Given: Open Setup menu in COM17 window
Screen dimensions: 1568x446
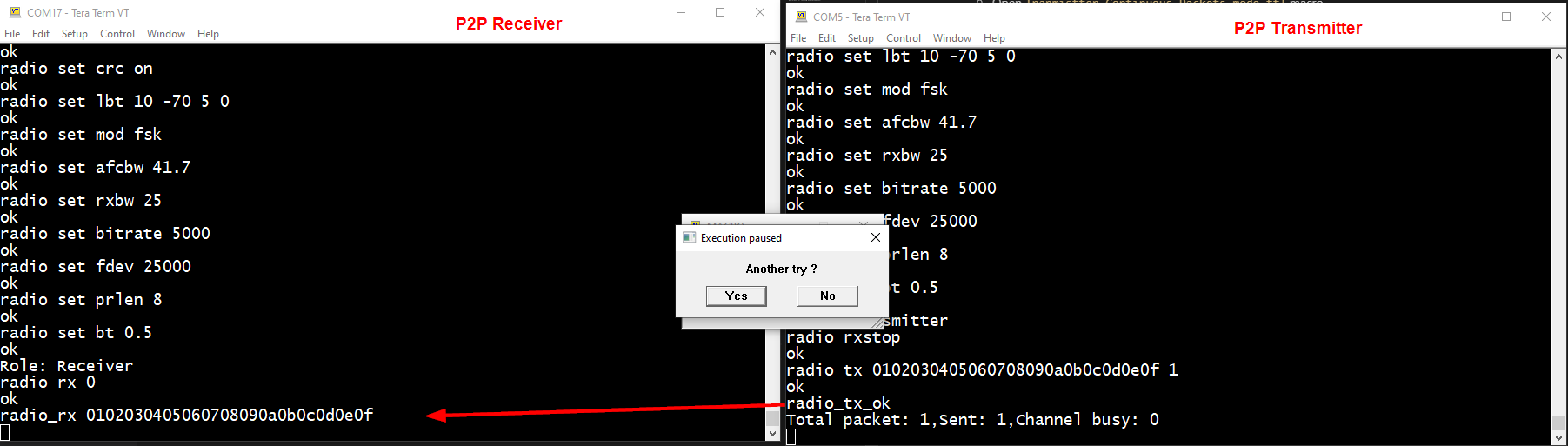Looking at the screenshot, I should [x=75, y=34].
